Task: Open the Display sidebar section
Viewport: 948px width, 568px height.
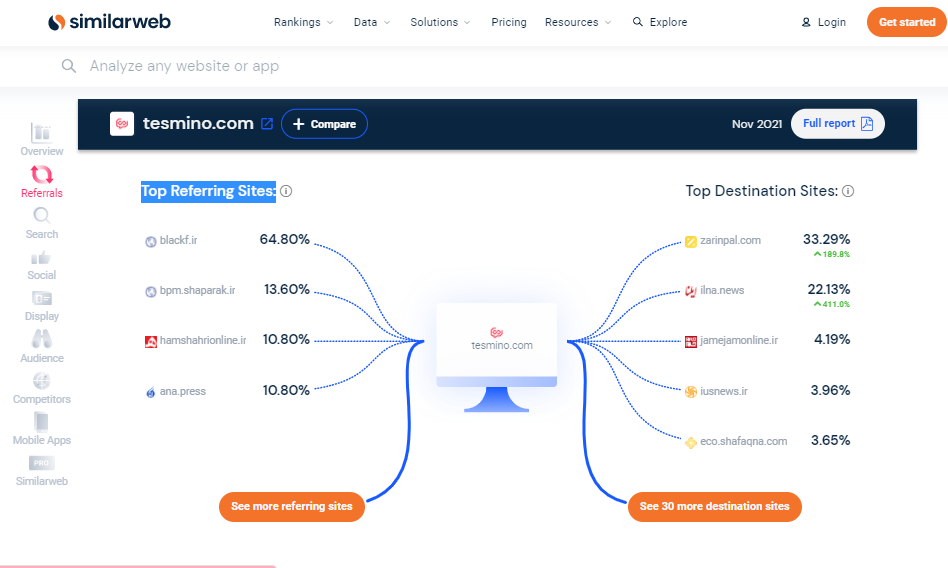Action: coord(42,306)
